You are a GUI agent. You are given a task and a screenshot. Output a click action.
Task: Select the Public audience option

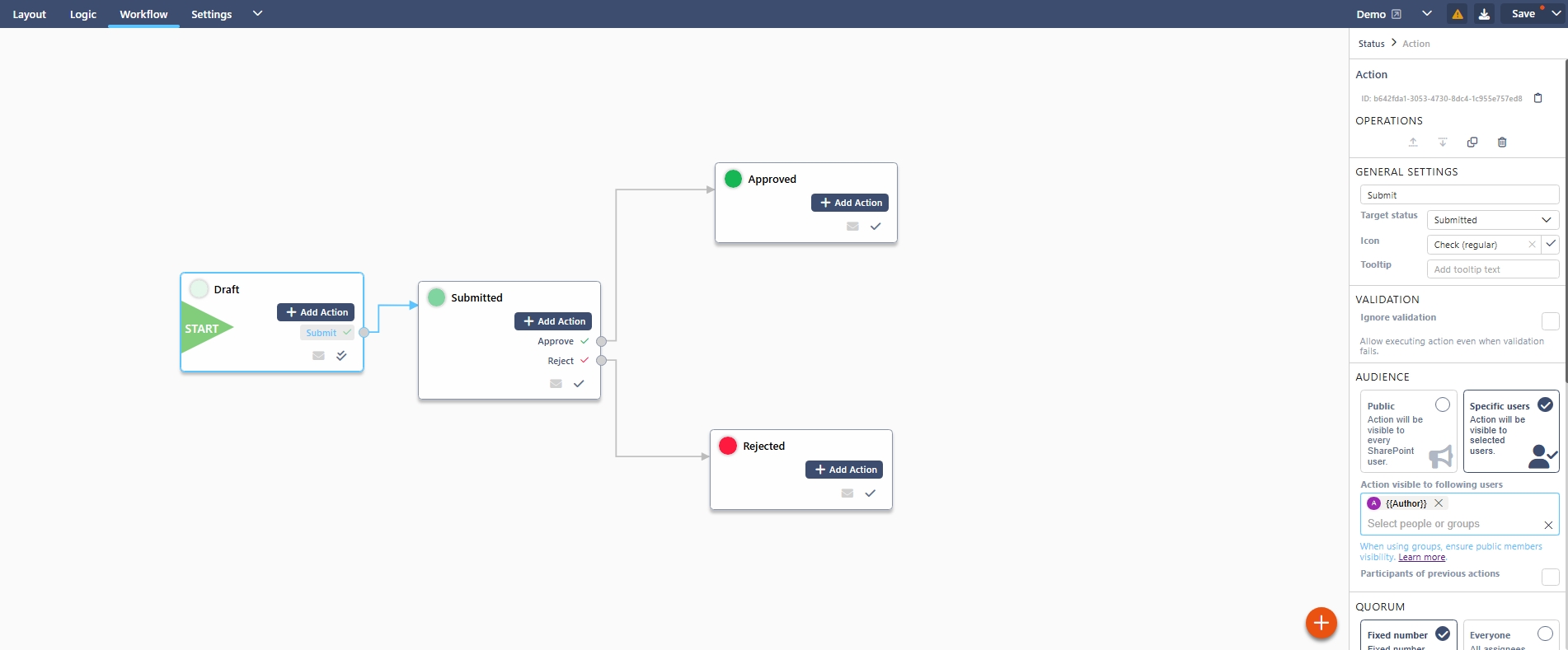coord(1442,404)
